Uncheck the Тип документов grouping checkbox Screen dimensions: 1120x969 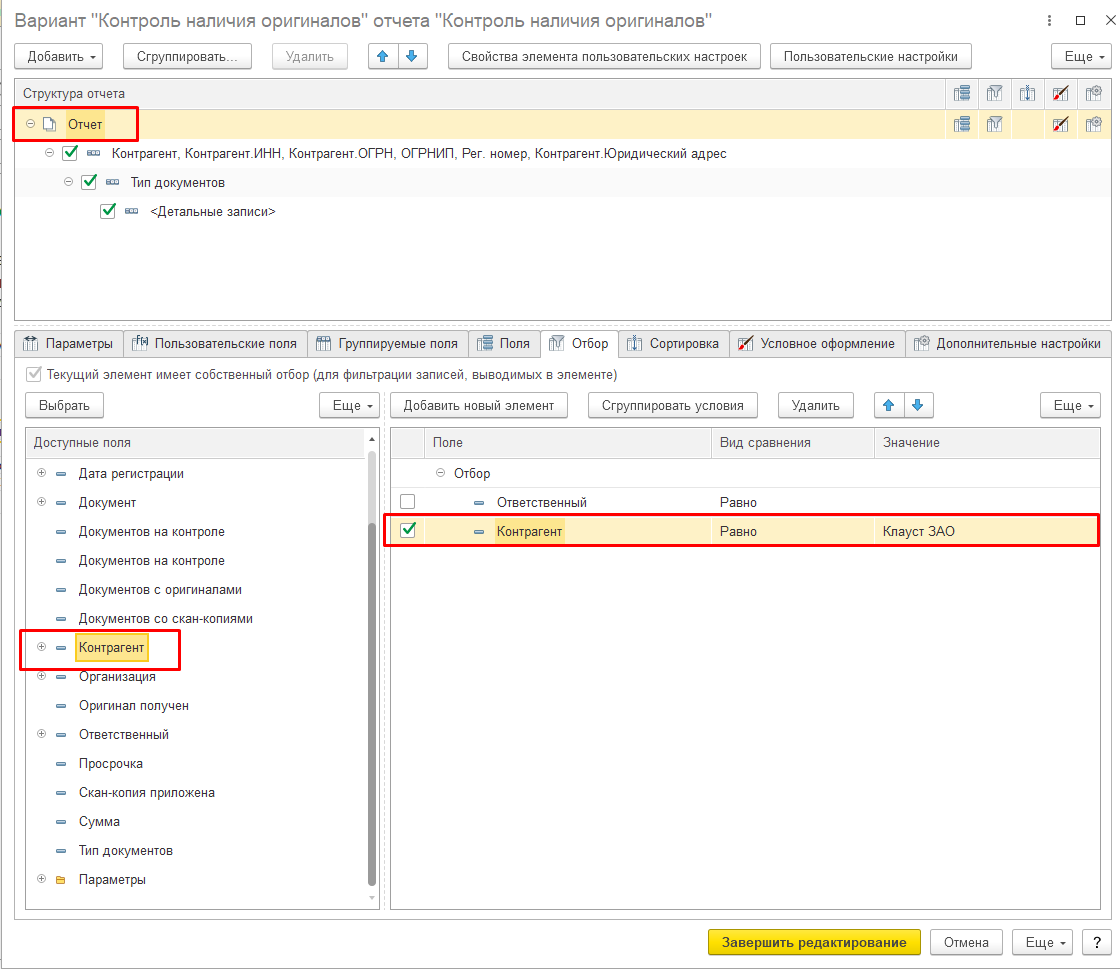(89, 182)
